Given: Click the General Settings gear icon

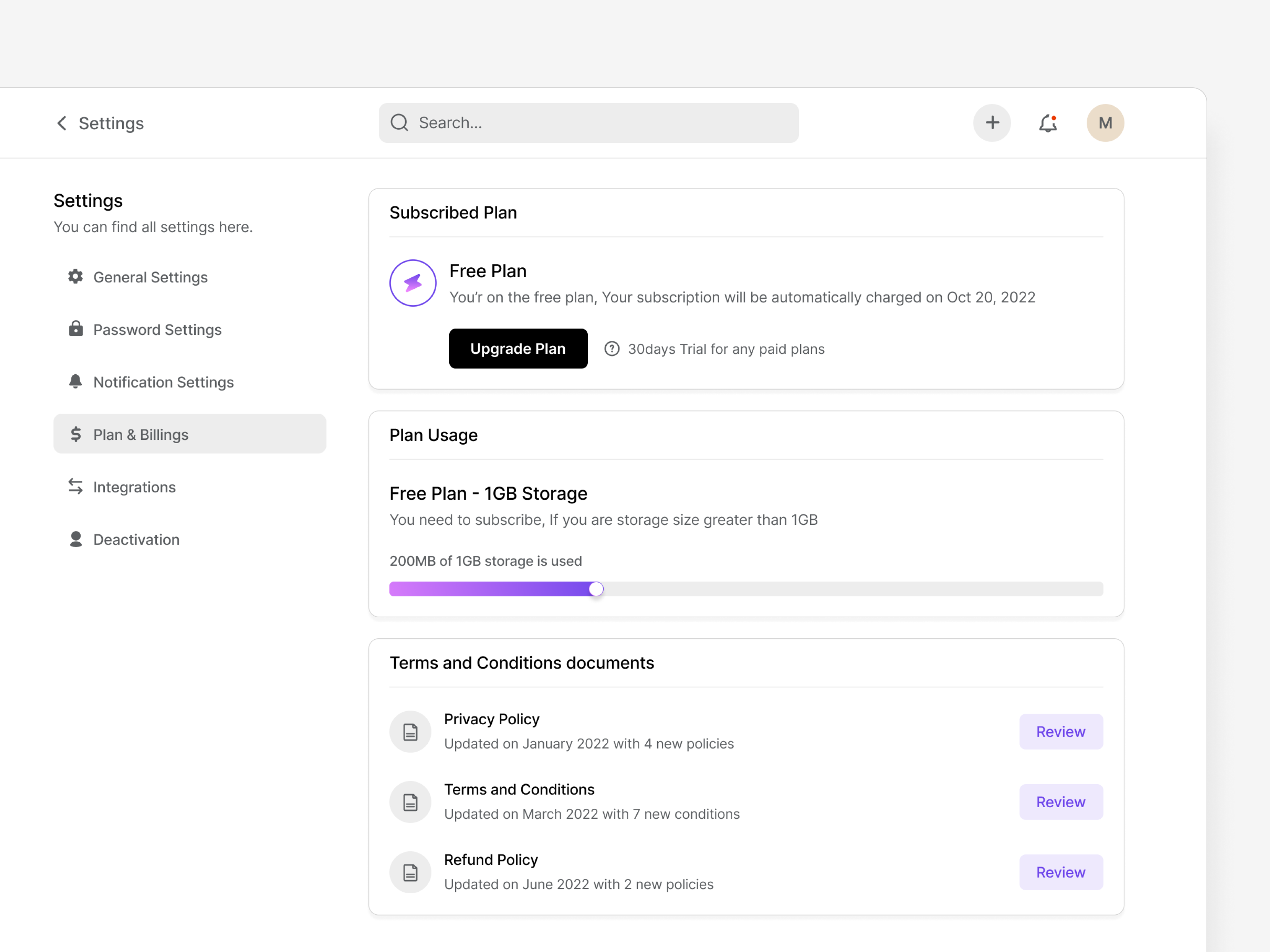Looking at the screenshot, I should tap(75, 277).
